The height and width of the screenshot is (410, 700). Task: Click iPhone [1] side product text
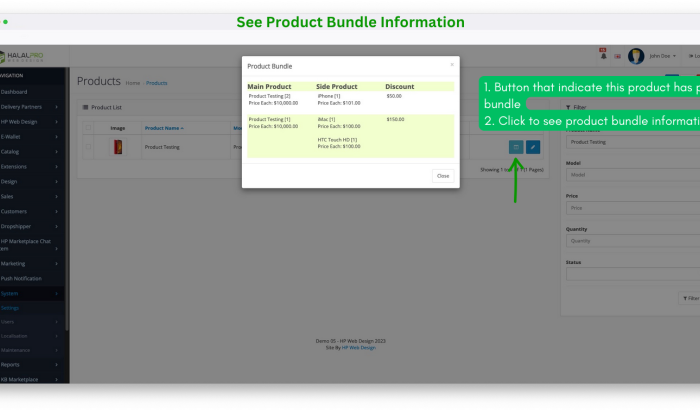click(329, 96)
